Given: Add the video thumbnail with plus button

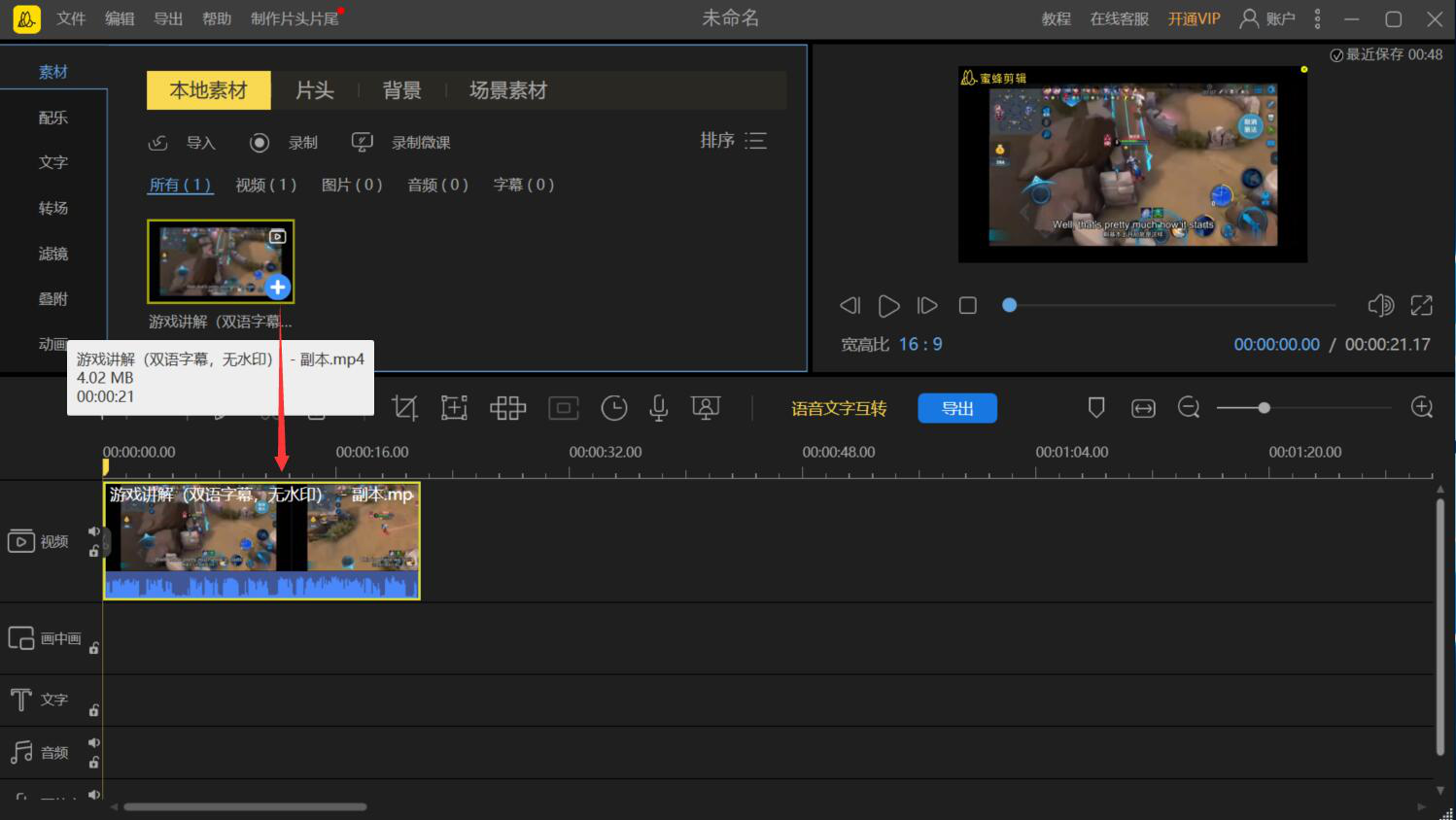Looking at the screenshot, I should (x=278, y=287).
